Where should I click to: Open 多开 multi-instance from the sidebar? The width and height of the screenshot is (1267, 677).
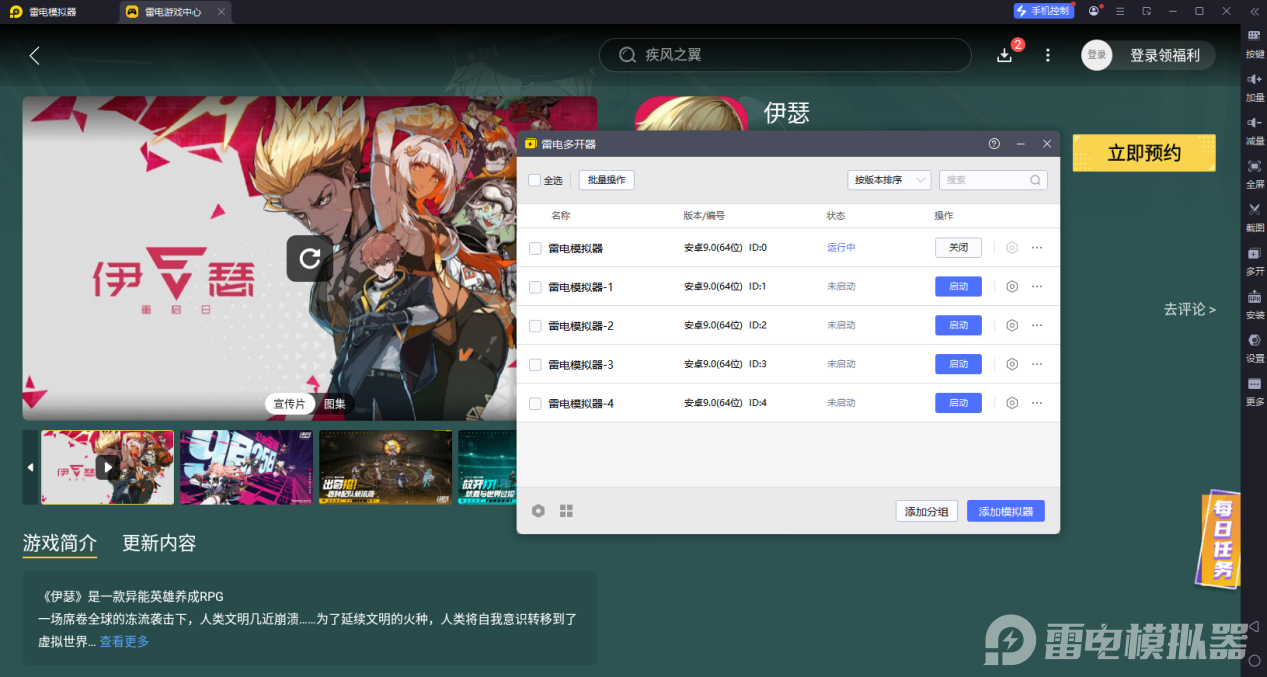pyautogui.click(x=1254, y=259)
